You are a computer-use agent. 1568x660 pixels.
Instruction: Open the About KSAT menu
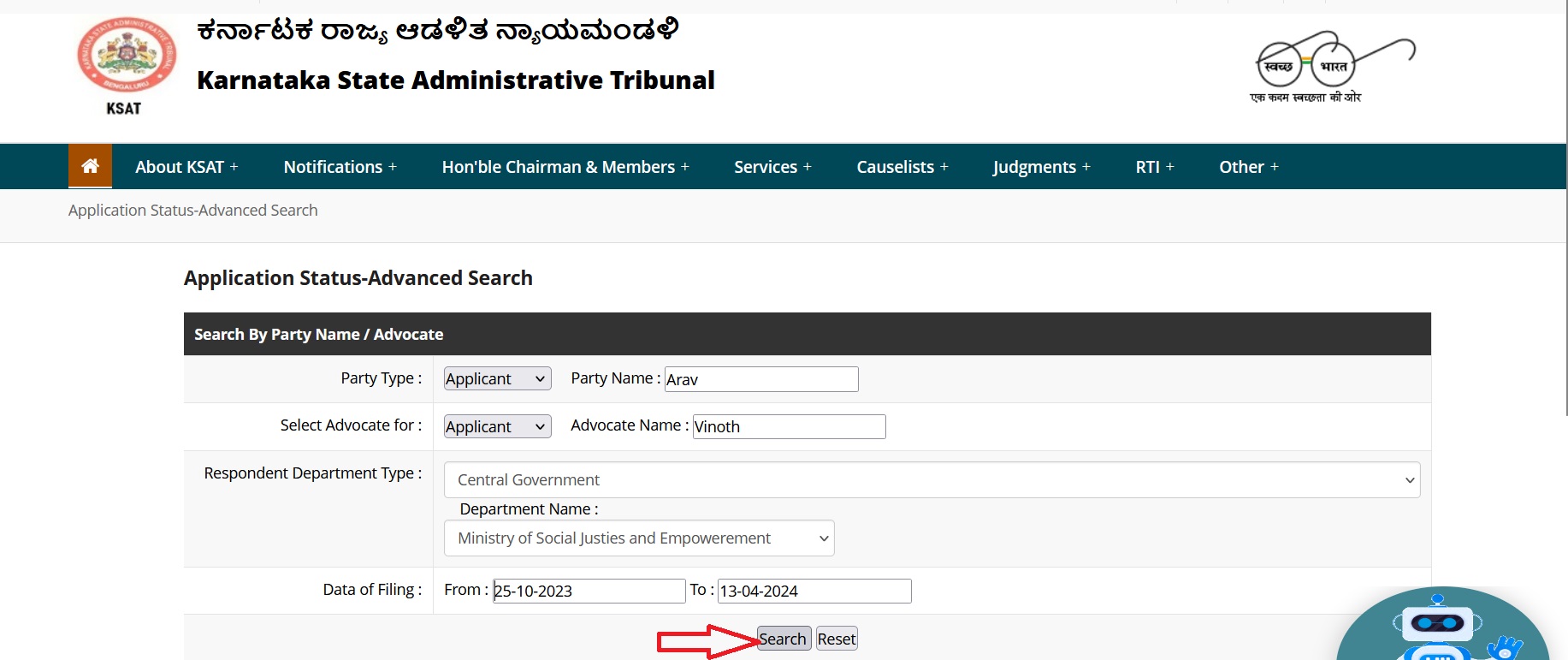pyautogui.click(x=186, y=167)
